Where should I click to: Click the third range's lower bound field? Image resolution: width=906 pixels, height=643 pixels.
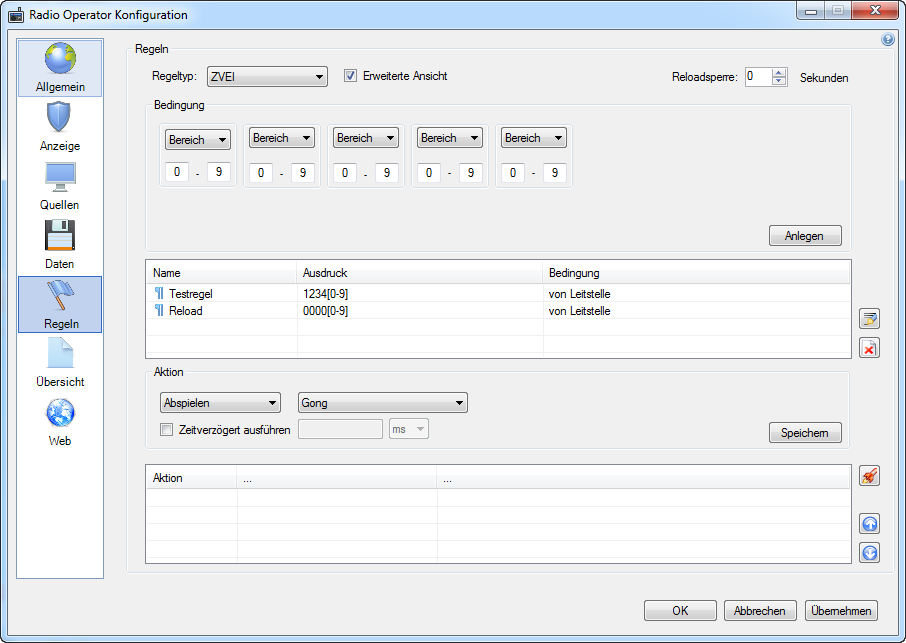tap(345, 173)
